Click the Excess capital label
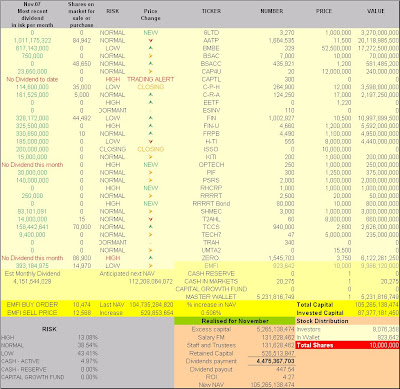 [211, 329]
